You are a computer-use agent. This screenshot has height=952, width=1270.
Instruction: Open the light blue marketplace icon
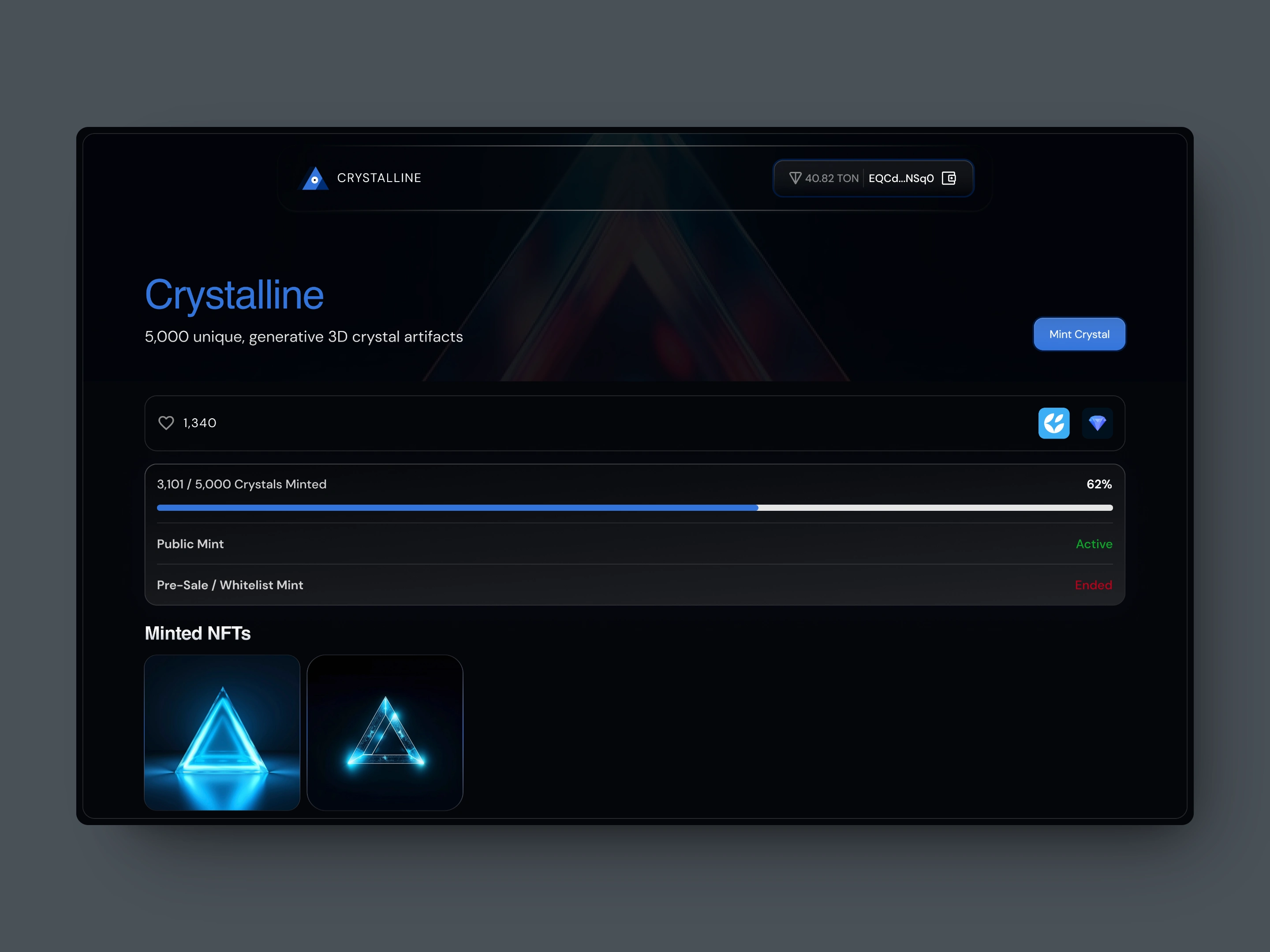pyautogui.click(x=1053, y=423)
